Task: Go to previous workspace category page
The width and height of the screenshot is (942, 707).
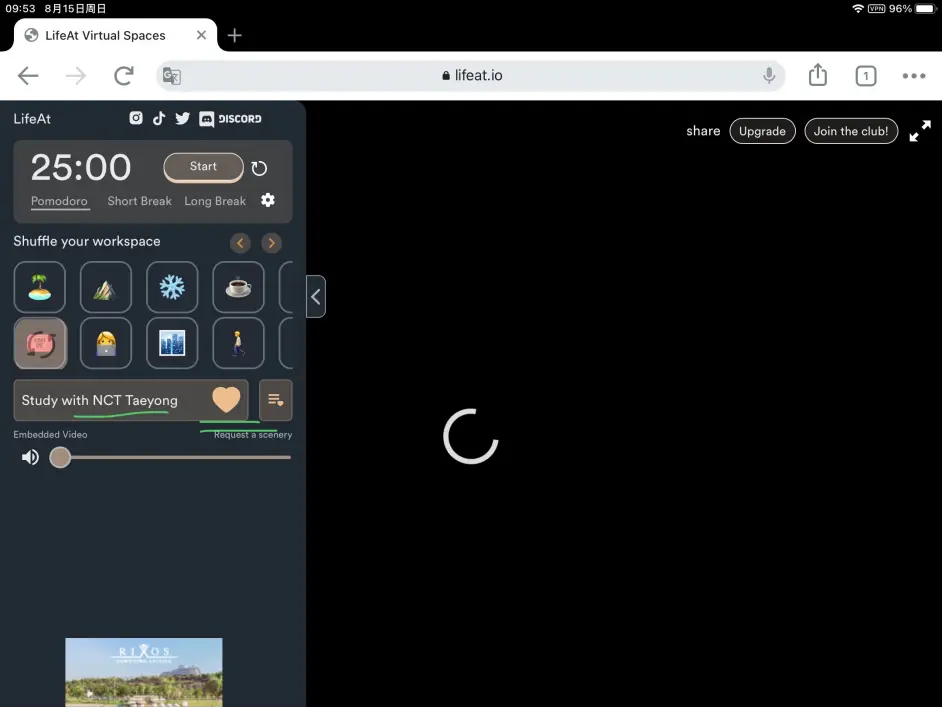Action: (240, 243)
